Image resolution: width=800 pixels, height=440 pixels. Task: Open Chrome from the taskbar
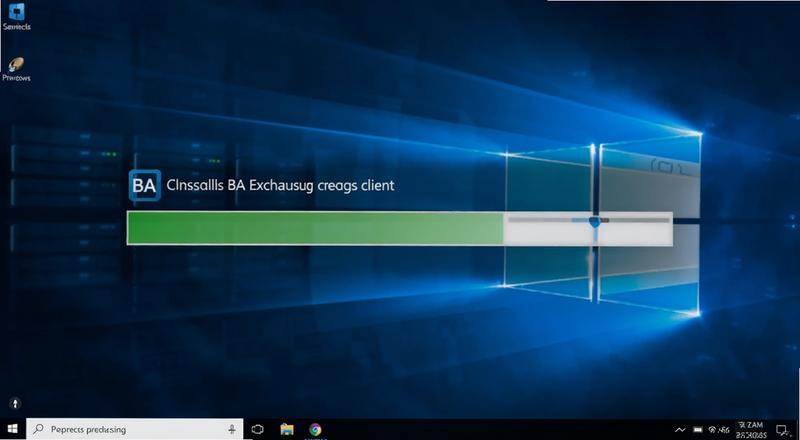tap(315, 429)
